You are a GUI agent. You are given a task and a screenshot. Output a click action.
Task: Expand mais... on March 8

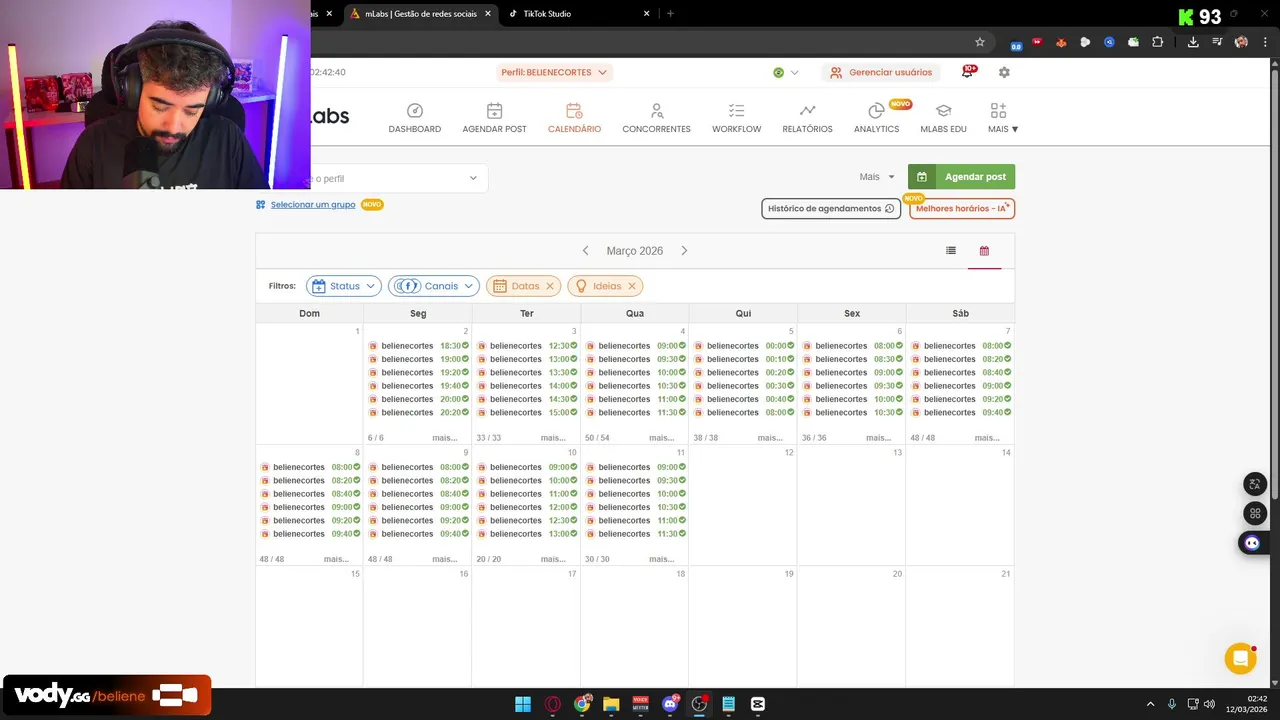(336, 559)
